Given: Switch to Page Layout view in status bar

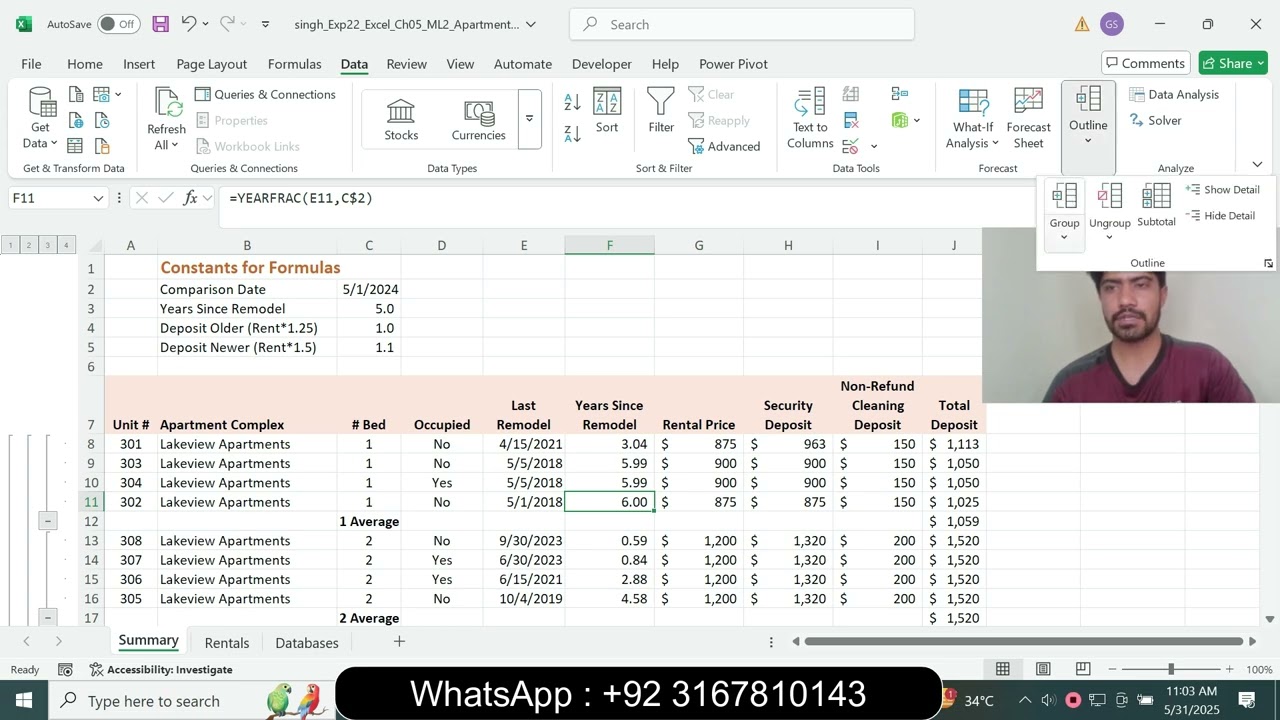Looking at the screenshot, I should point(1043,669).
